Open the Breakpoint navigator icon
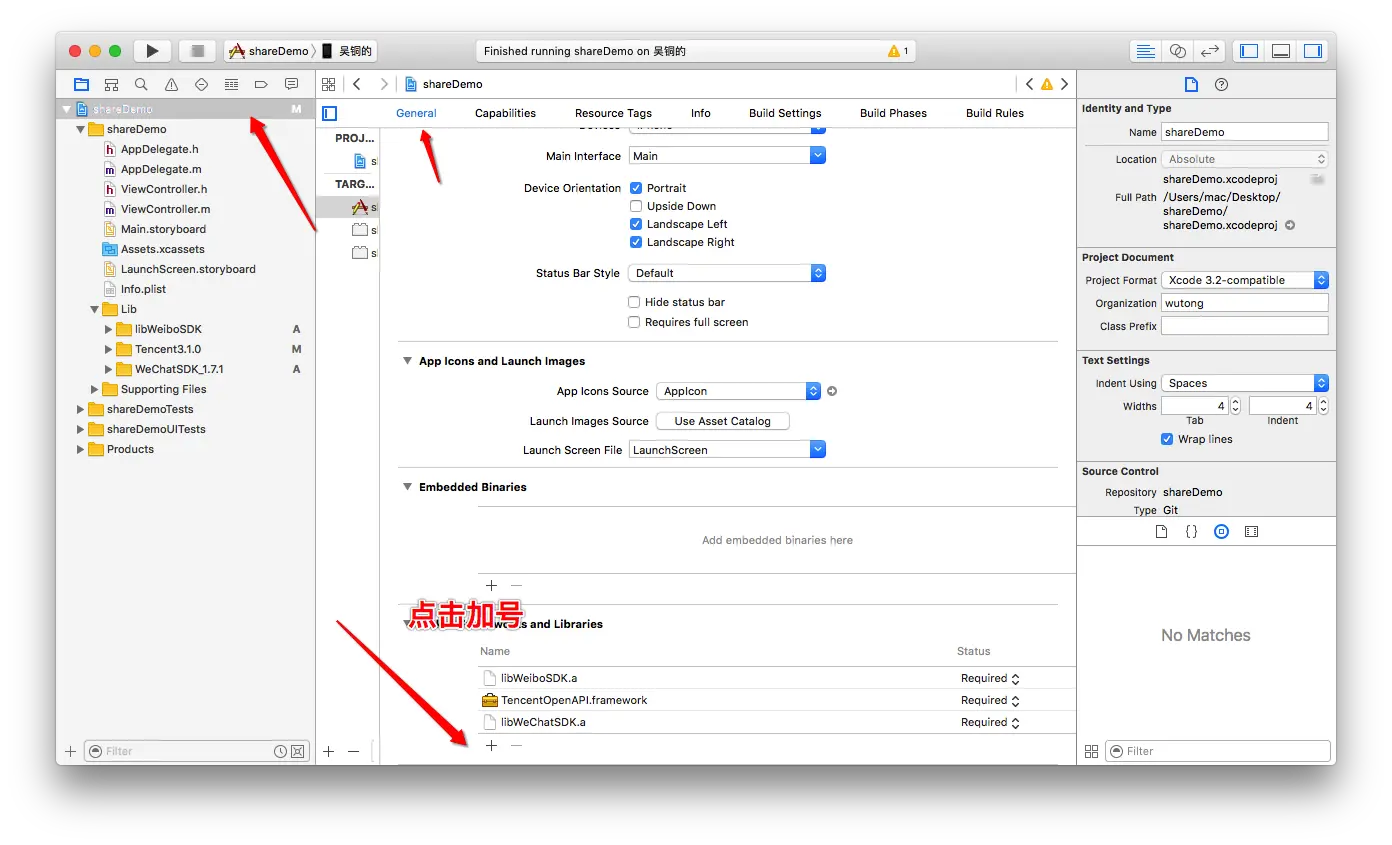 pos(261,84)
